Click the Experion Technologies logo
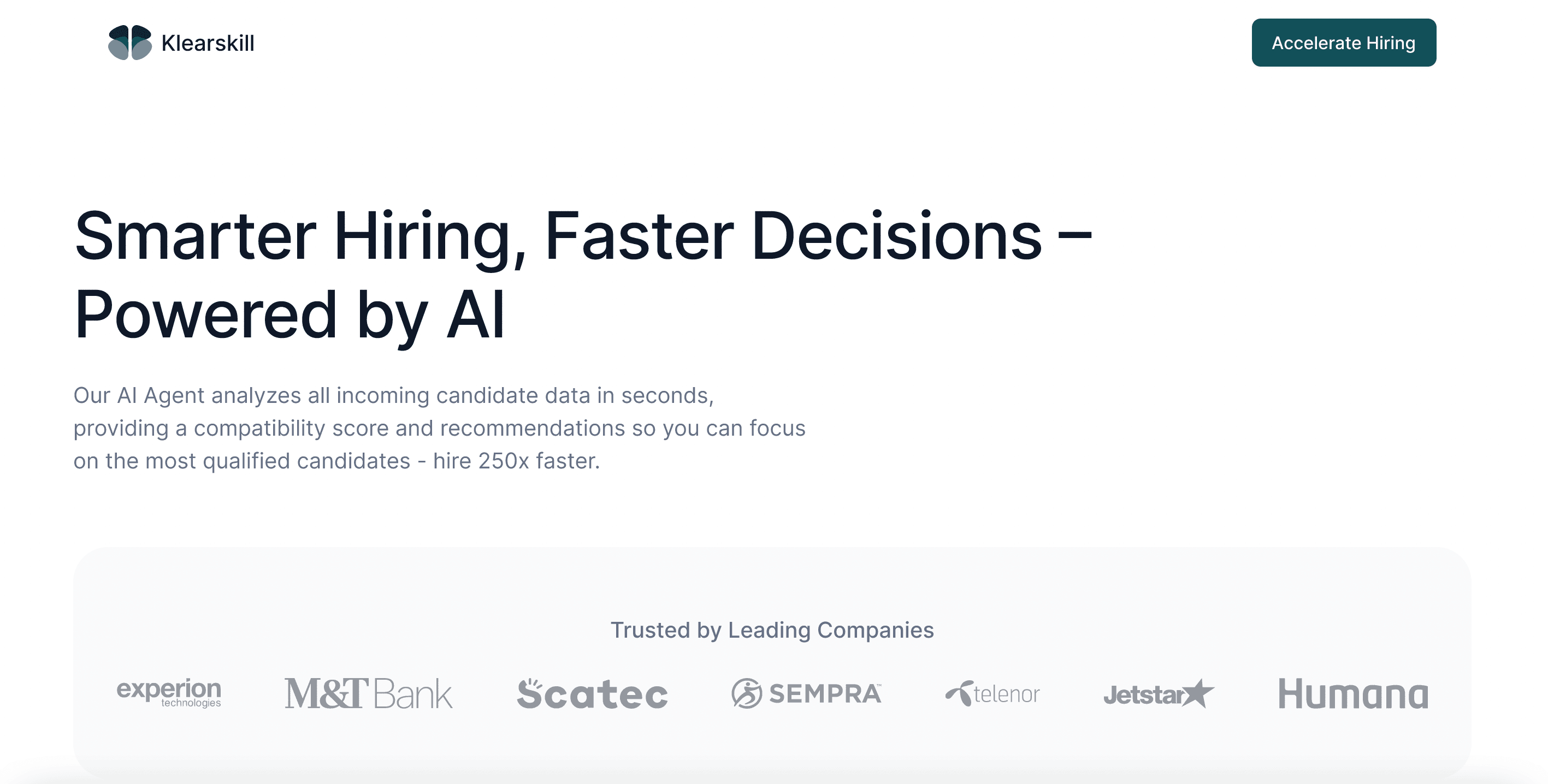The width and height of the screenshot is (1548, 784). [x=169, y=693]
